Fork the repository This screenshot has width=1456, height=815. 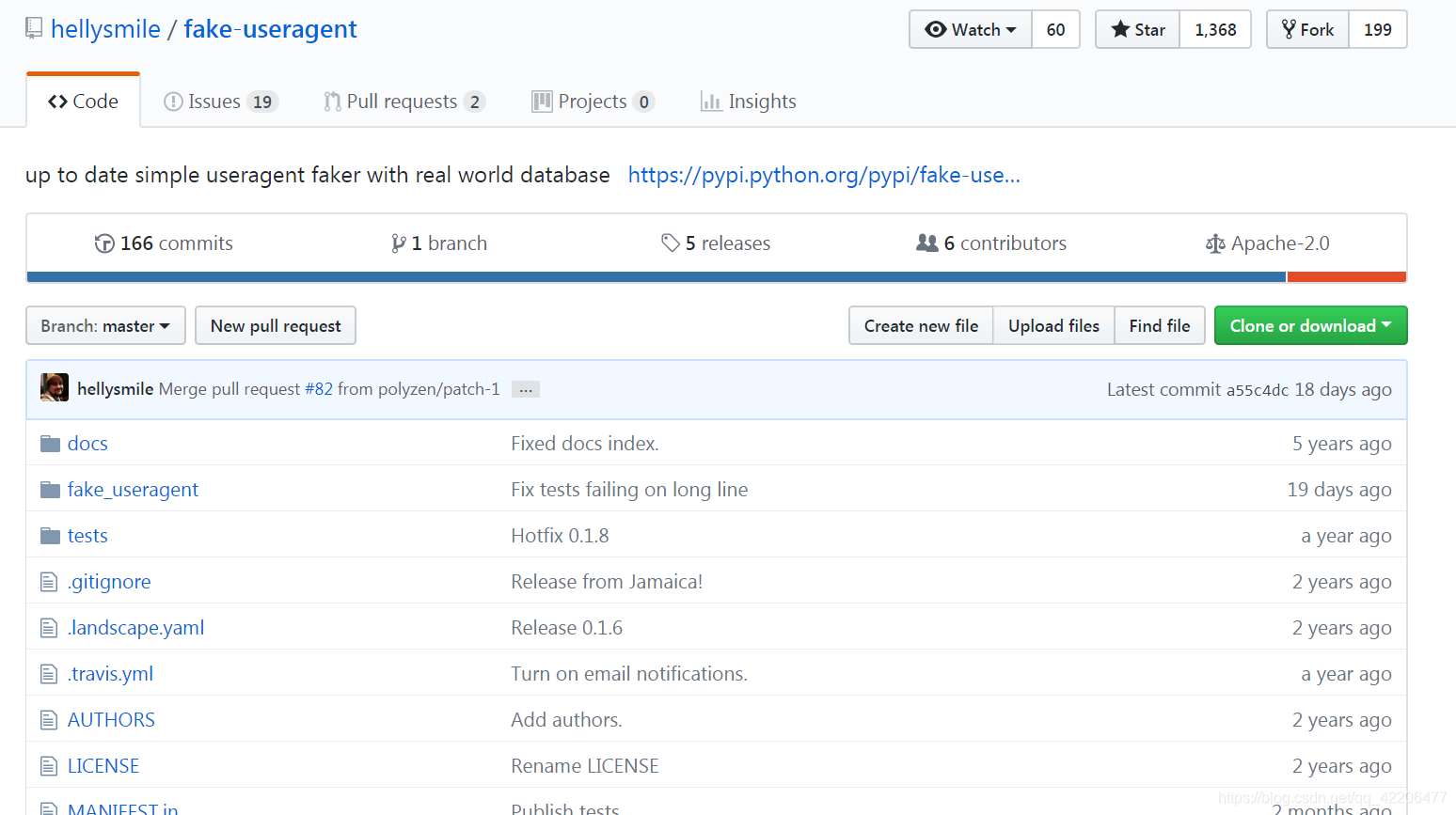point(1308,29)
